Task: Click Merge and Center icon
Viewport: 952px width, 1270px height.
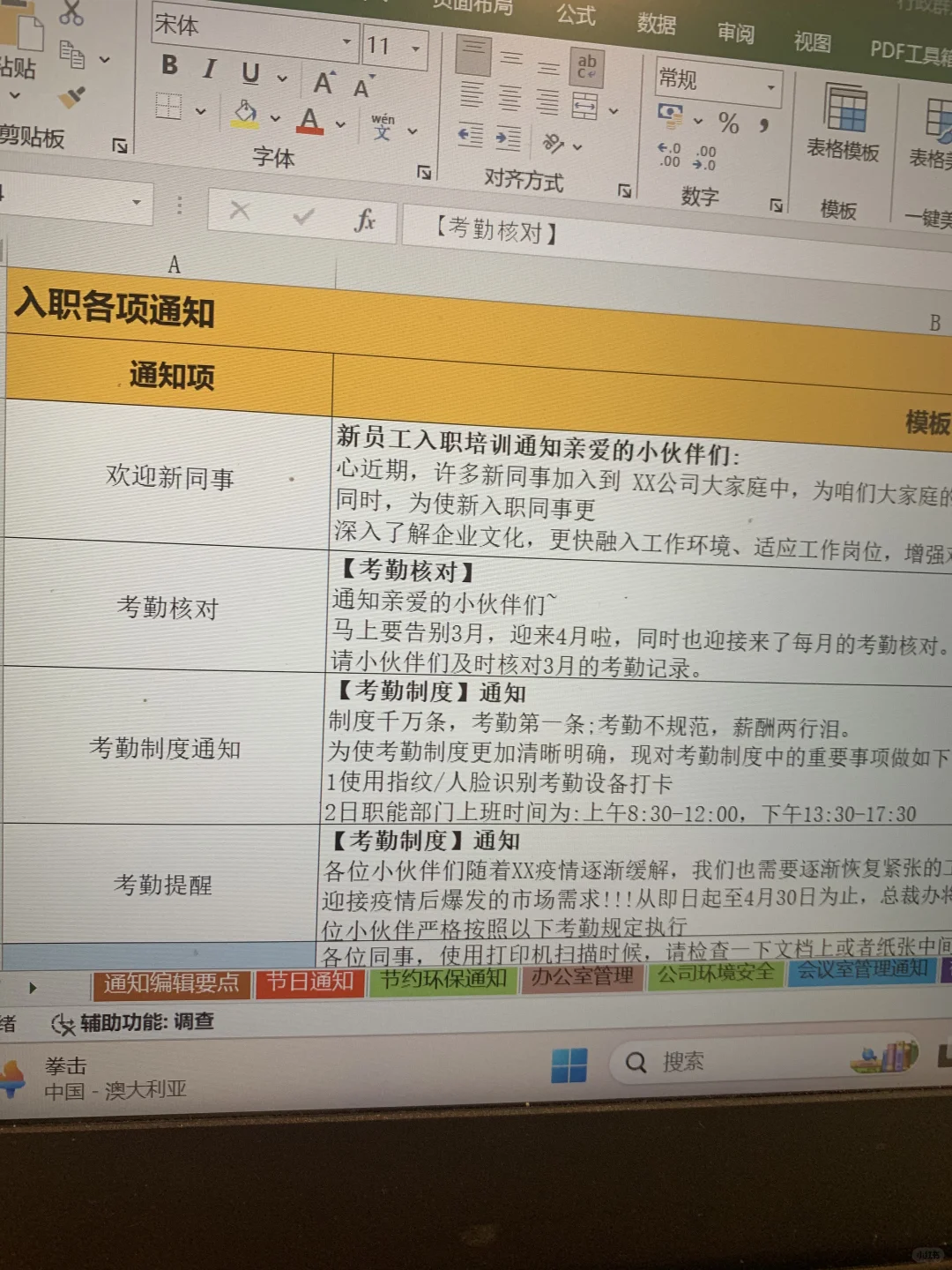Action: 584,106
